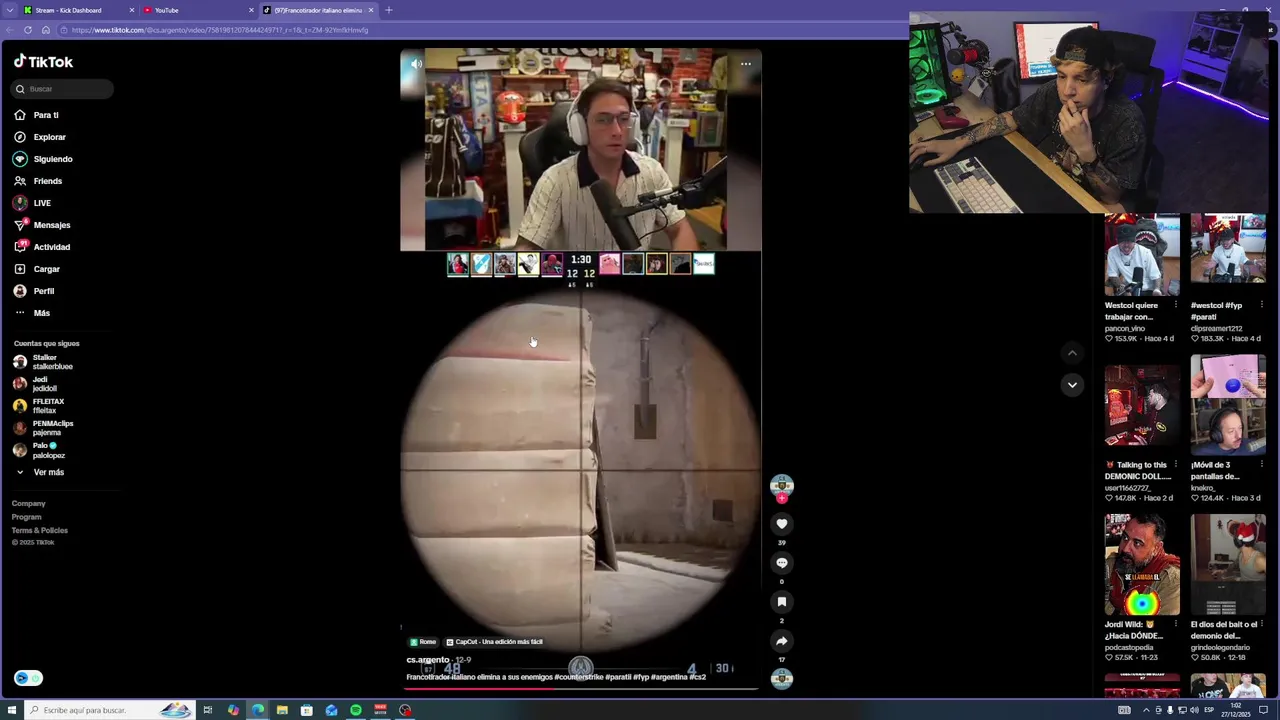Open 'Westcol quiere trabajar con...' thumbnail
Image resolution: width=1280 pixels, height=720 pixels.
click(1142, 255)
